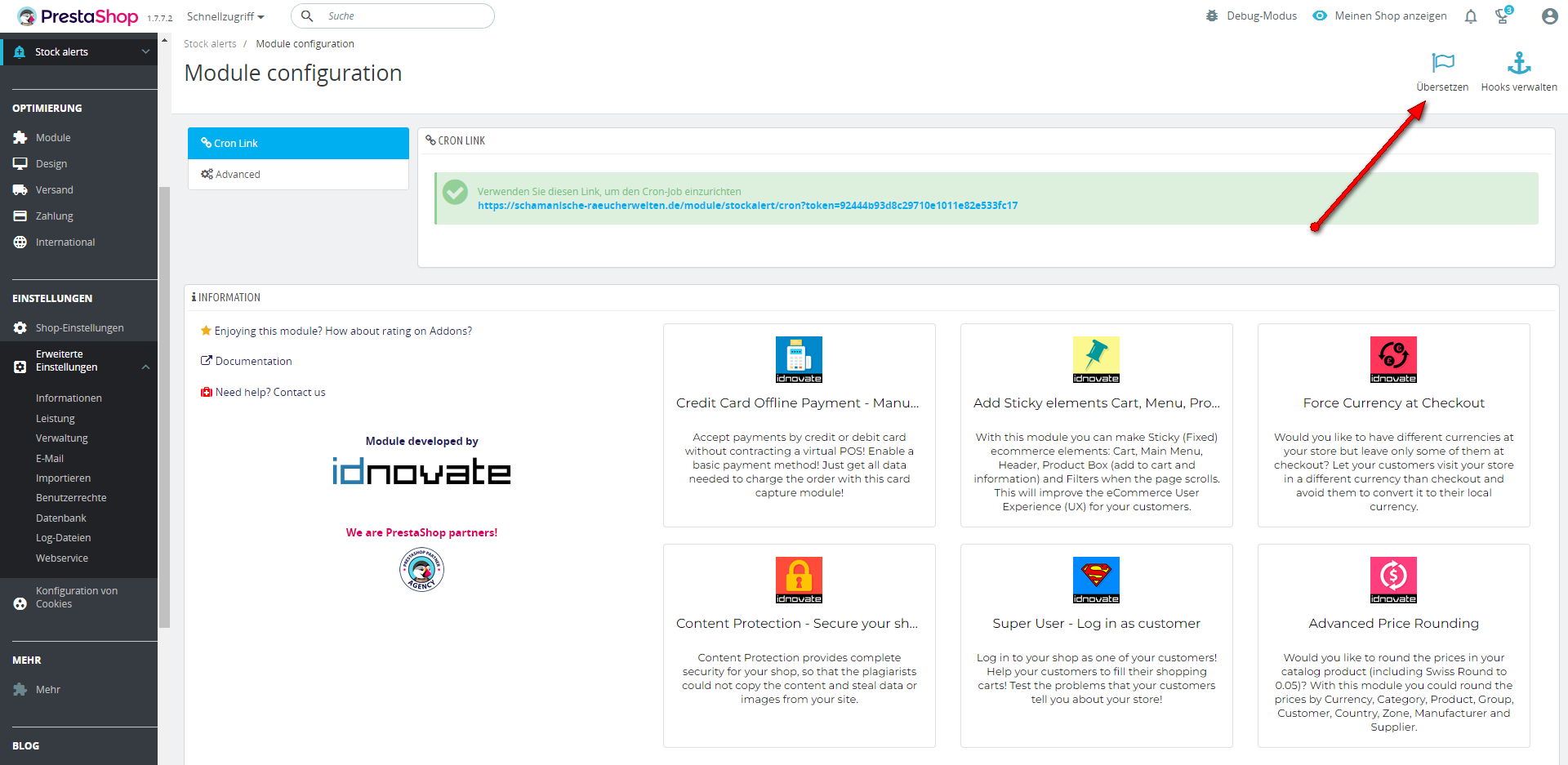Click the Debug-Modus bug icon
The width and height of the screenshot is (1568, 765).
1212,16
